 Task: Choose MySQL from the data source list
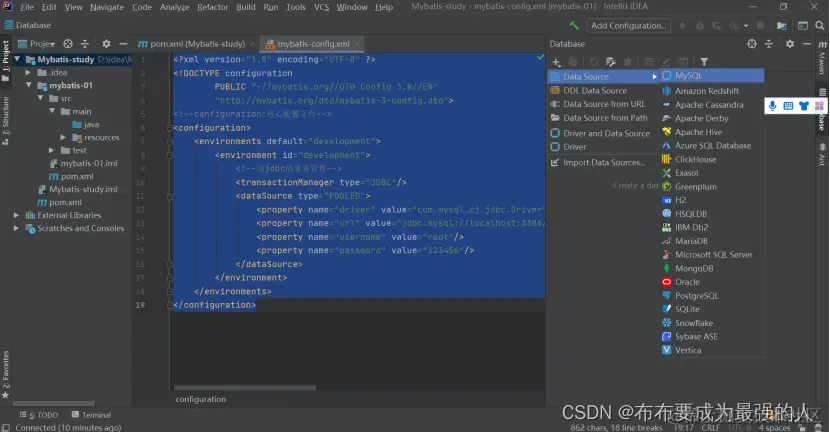[x=712, y=76]
